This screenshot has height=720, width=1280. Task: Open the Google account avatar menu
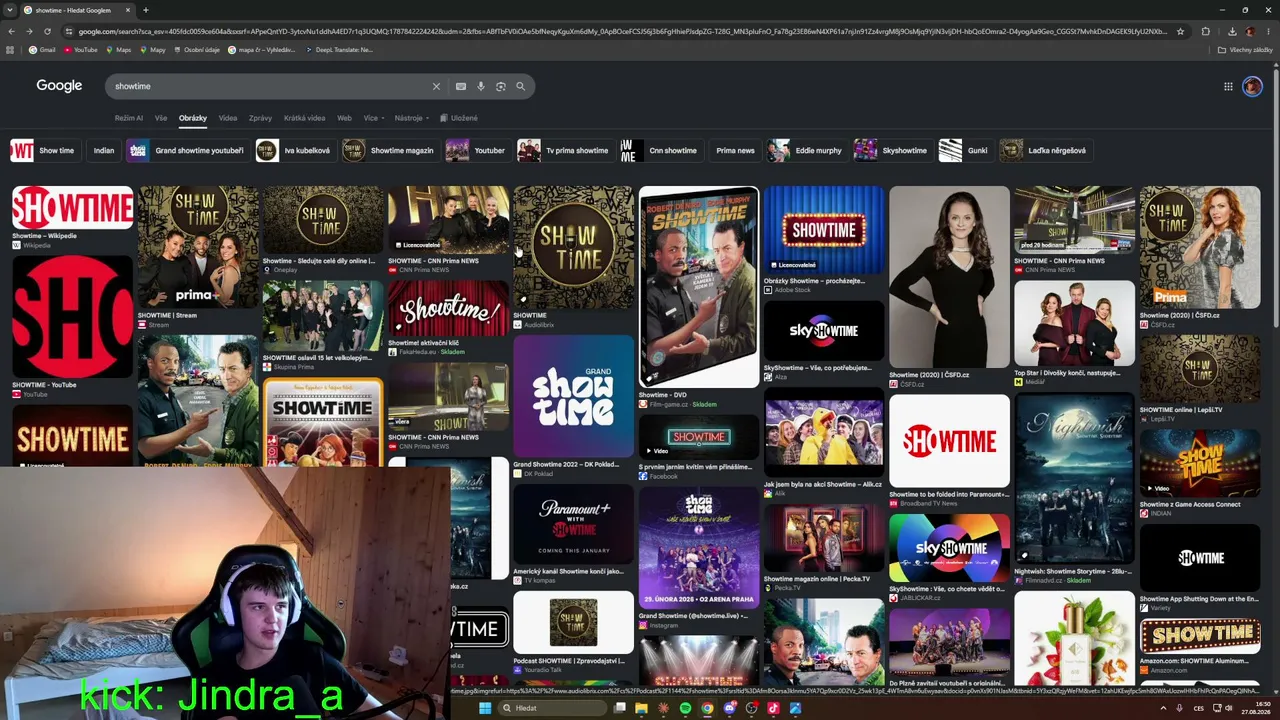click(1252, 86)
